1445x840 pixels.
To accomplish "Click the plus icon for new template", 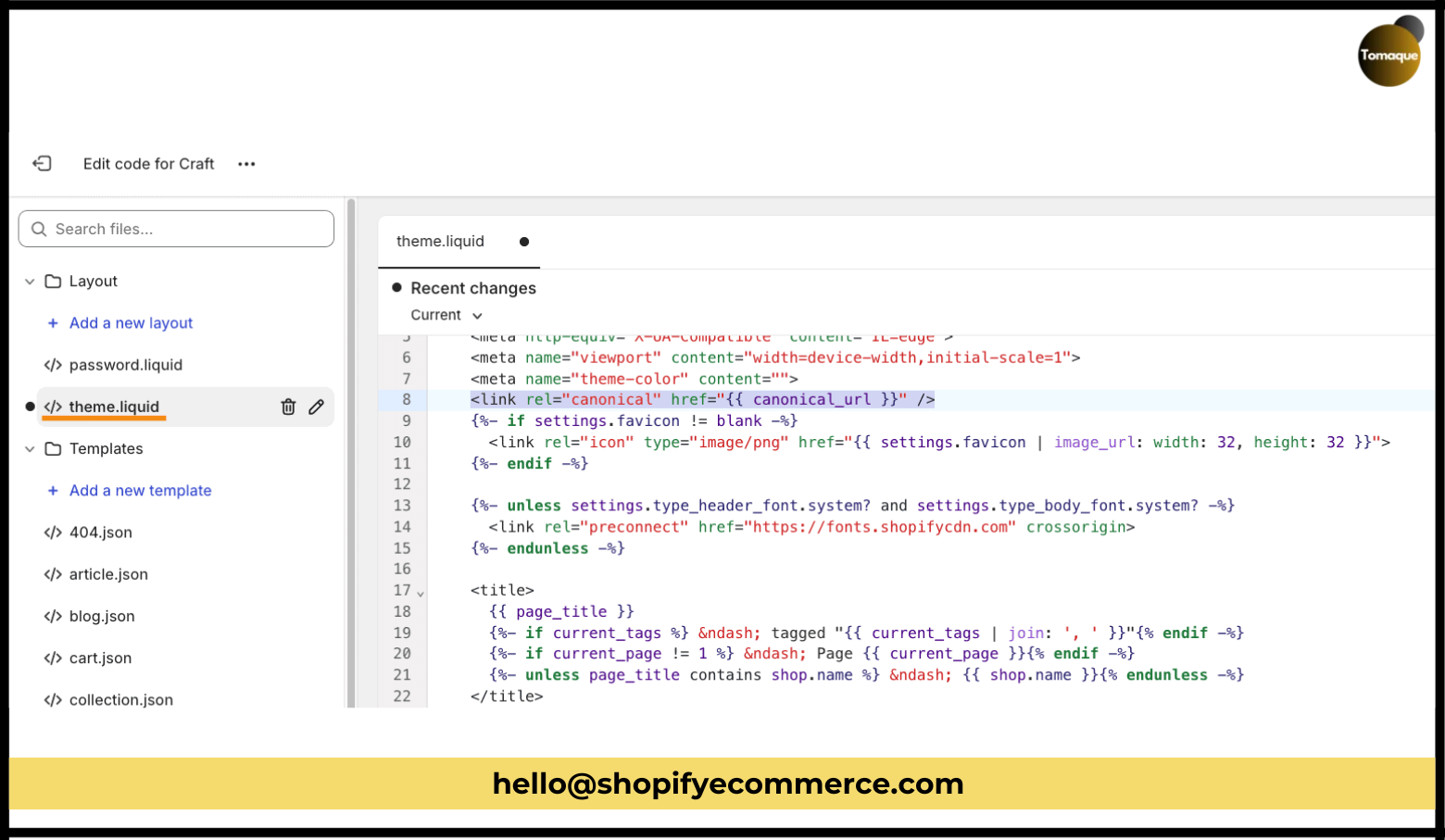I will coord(53,491).
